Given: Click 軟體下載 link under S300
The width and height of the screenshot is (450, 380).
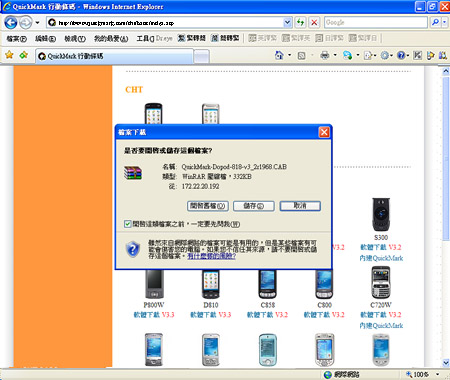Looking at the screenshot, I should click(373, 247).
